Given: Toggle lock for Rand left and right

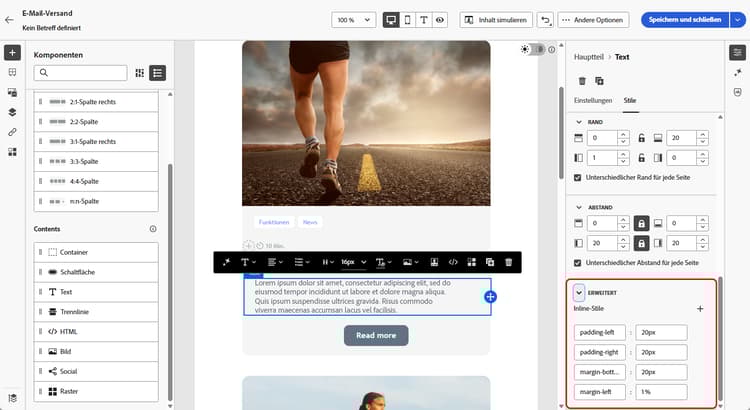Looking at the screenshot, I should tap(641, 158).
